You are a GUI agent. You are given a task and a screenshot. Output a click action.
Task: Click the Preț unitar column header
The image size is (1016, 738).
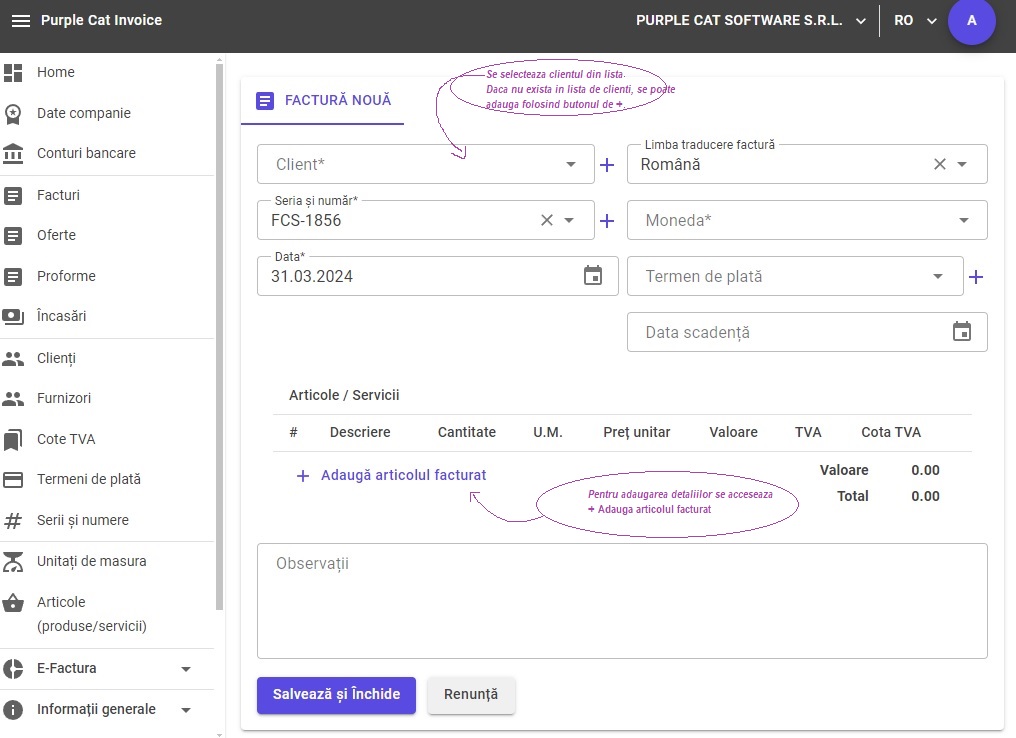point(636,432)
